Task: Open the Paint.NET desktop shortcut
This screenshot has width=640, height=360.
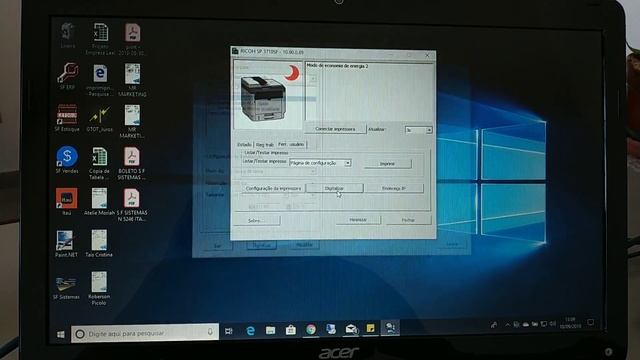Action: 66,244
